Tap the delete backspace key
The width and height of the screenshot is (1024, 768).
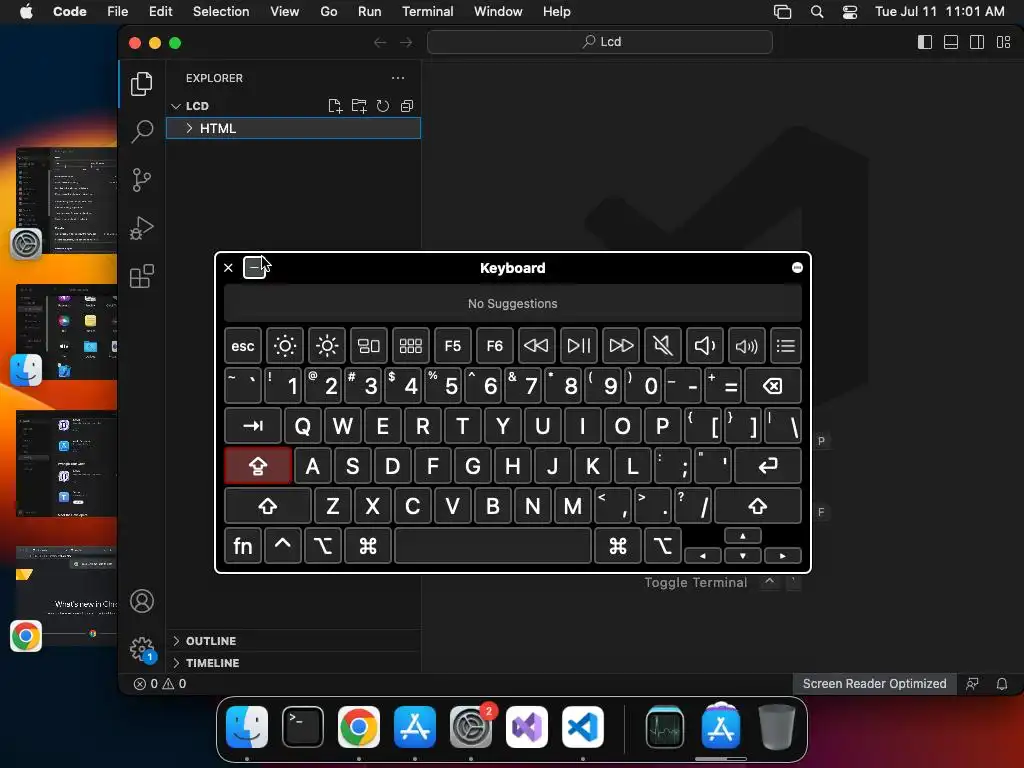point(773,386)
